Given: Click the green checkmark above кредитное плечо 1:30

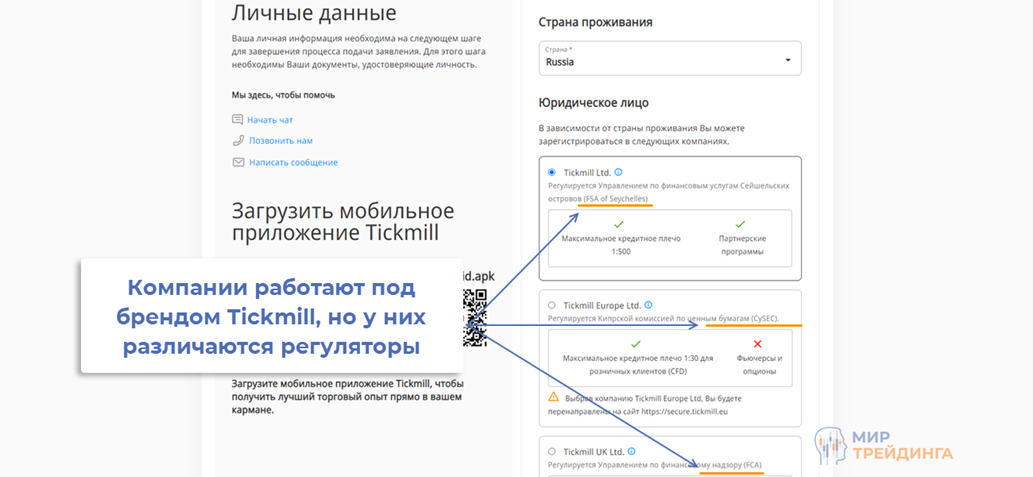Looking at the screenshot, I should click(636, 344).
